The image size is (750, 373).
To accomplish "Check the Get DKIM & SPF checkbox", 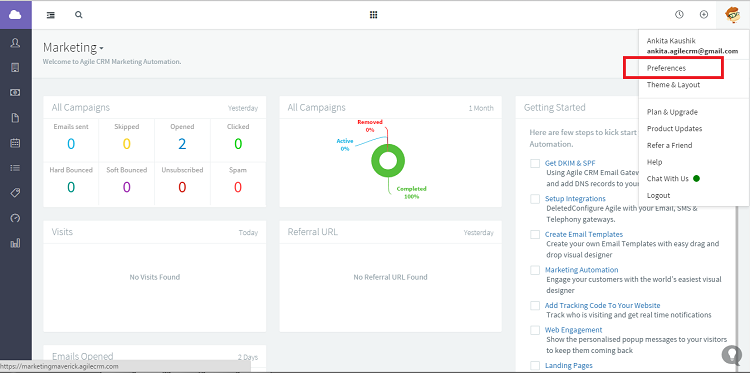I will [535, 164].
